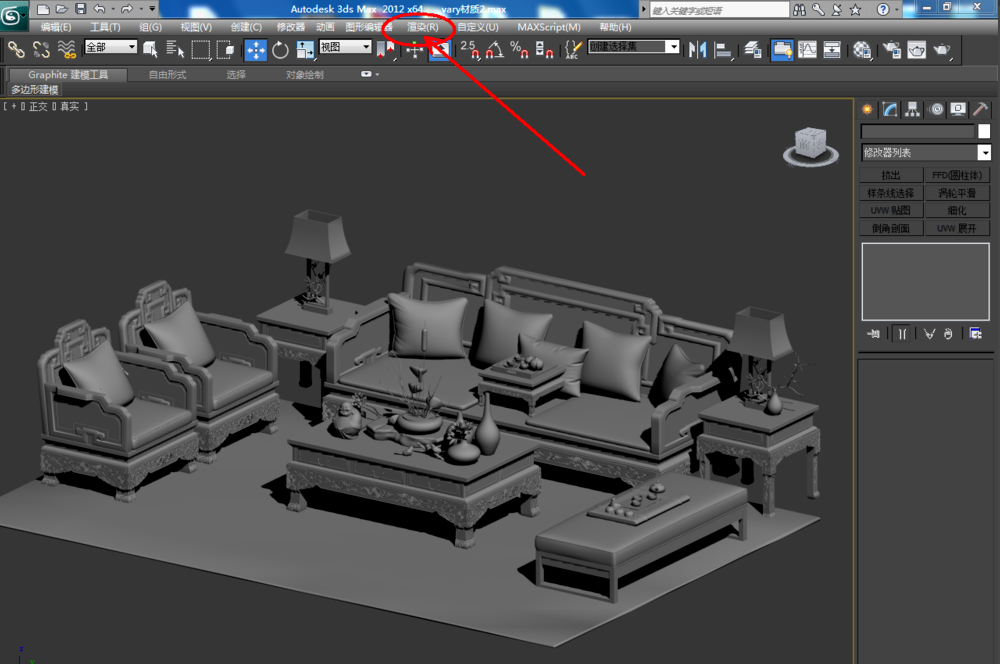Toggle the Window/Crossing selection icon
The height and width of the screenshot is (664, 1000).
[225, 49]
